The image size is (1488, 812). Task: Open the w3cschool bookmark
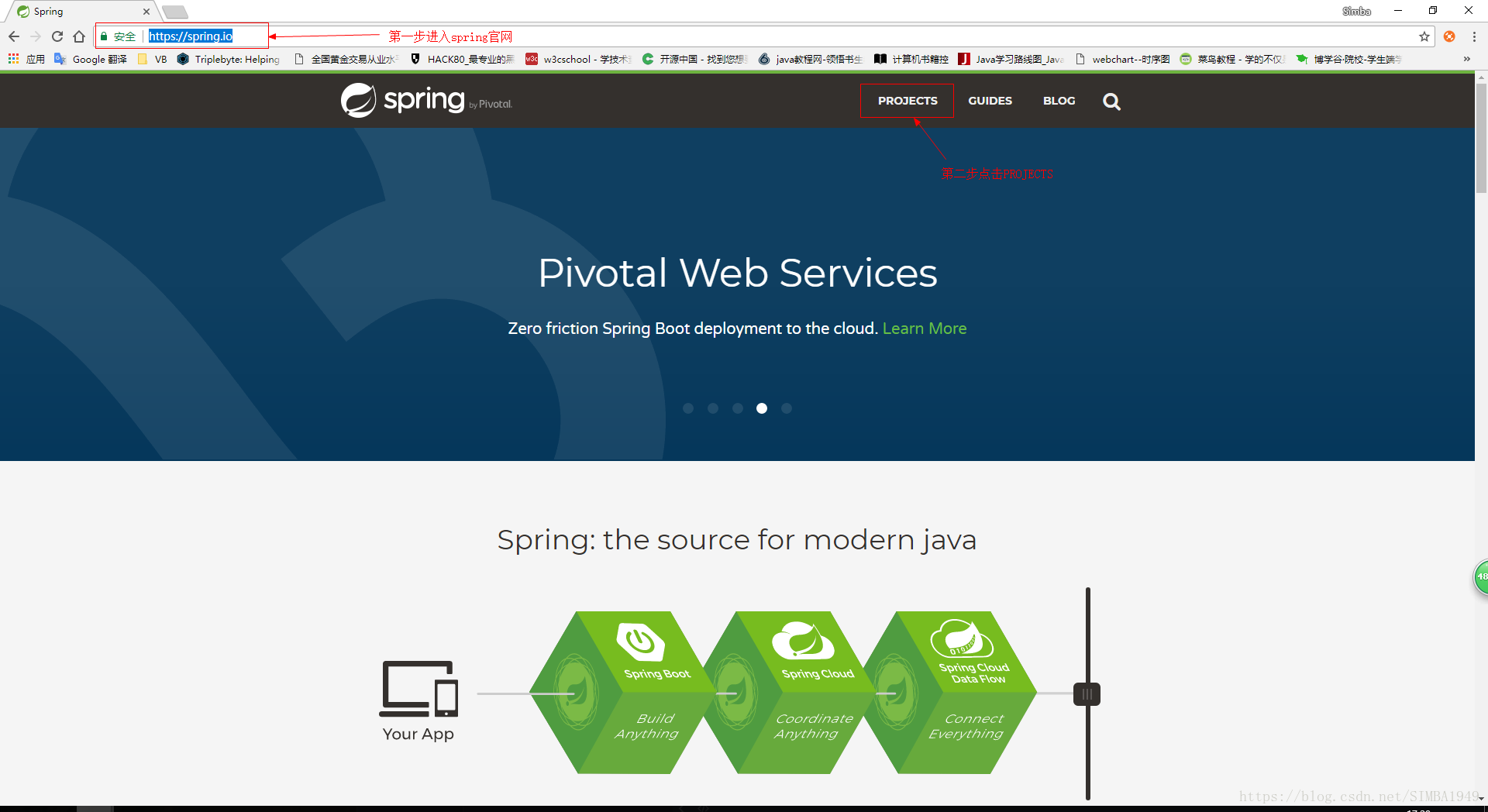tap(578, 59)
